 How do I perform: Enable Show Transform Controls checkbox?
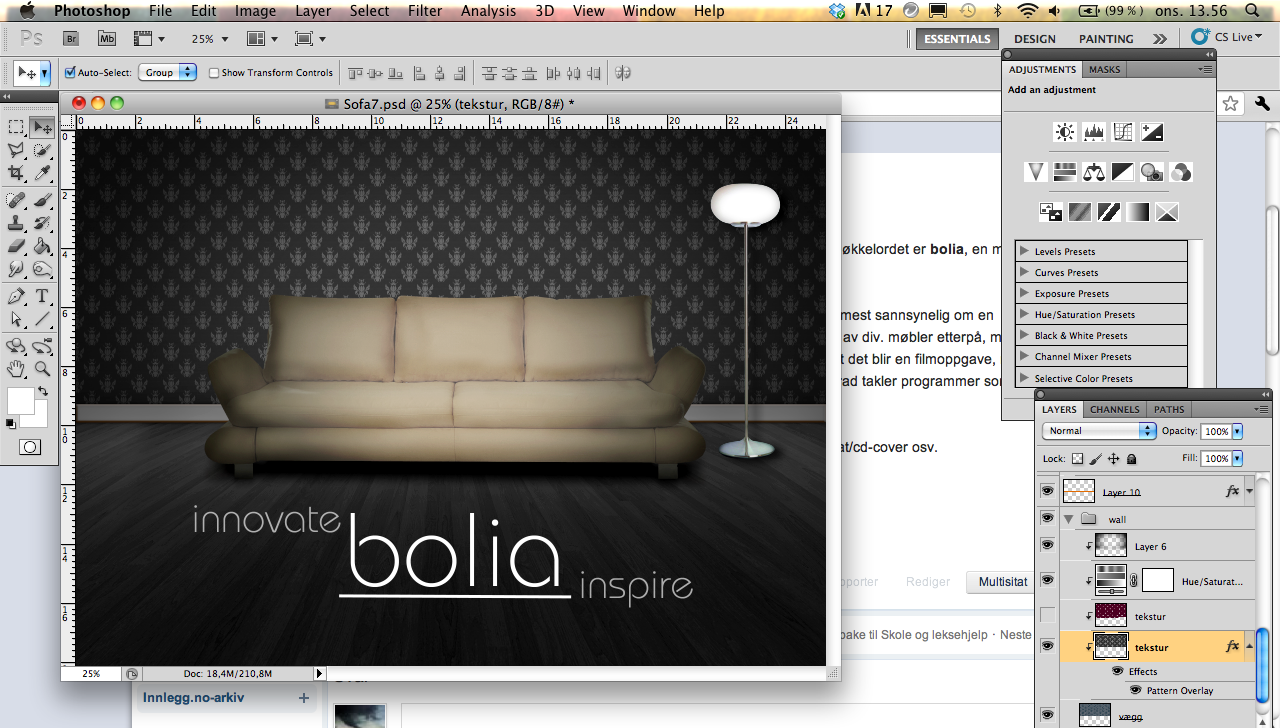[x=214, y=73]
